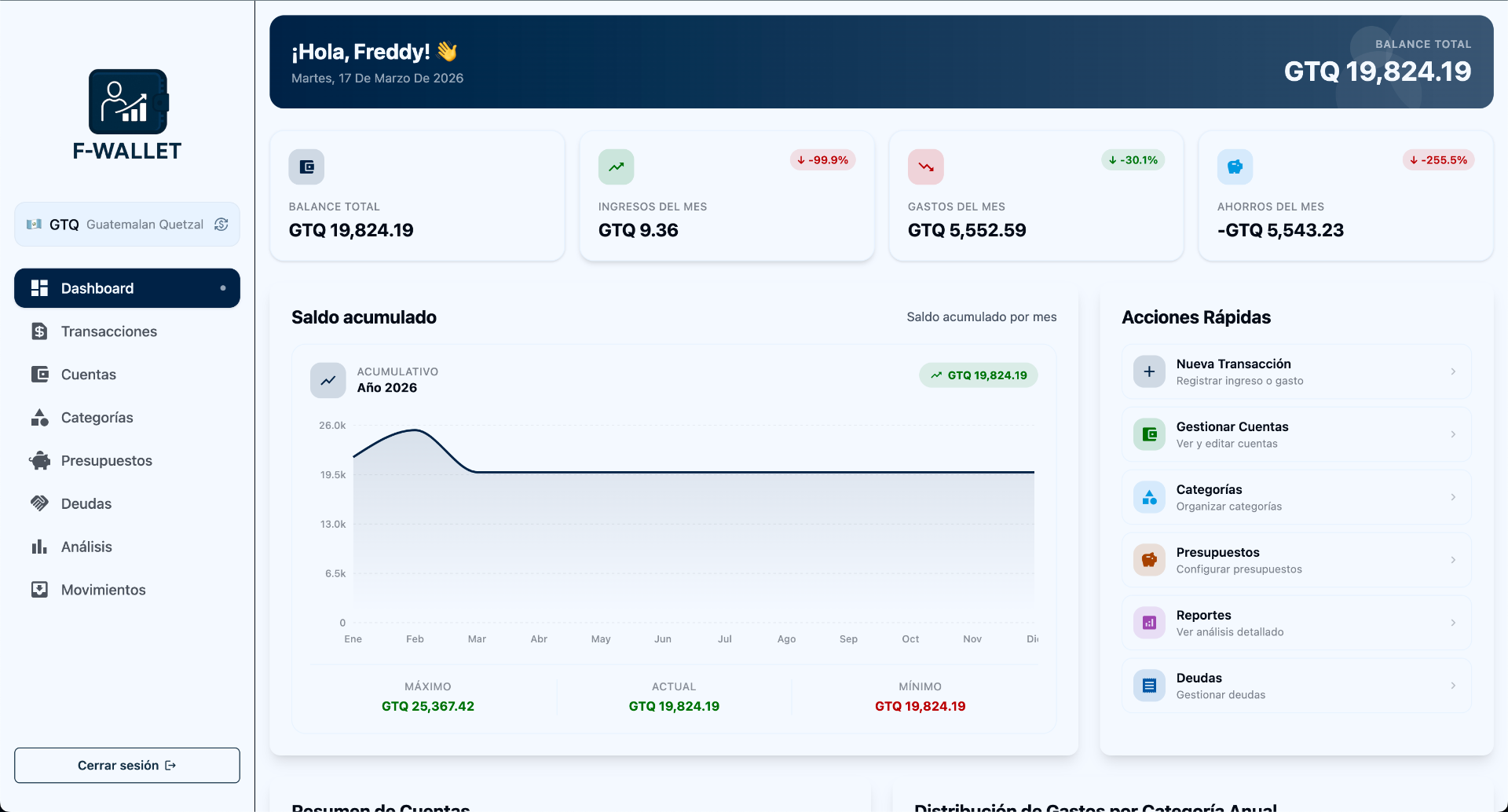Click the plus icon for Nueva Transacción
The width and height of the screenshot is (1508, 812).
tap(1149, 371)
